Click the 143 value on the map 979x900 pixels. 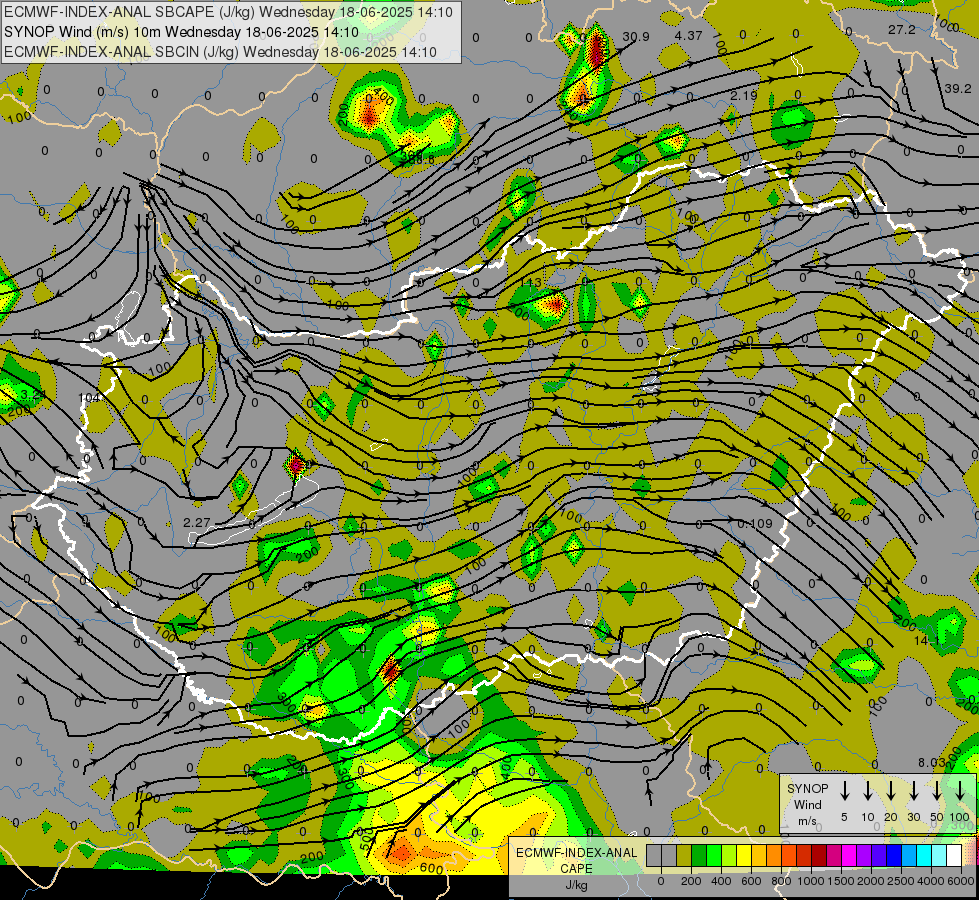pyautogui.click(x=531, y=283)
